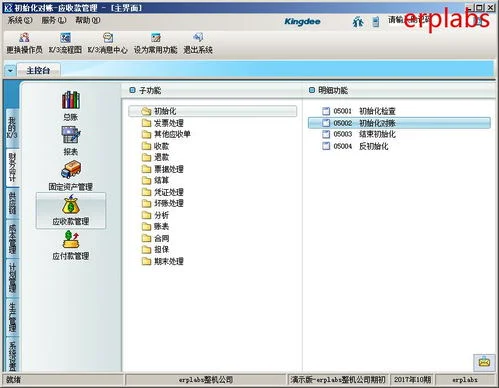This screenshot has width=499, height=388.
Task: Click the 就绪 status bar text
Action: [x=13, y=380]
